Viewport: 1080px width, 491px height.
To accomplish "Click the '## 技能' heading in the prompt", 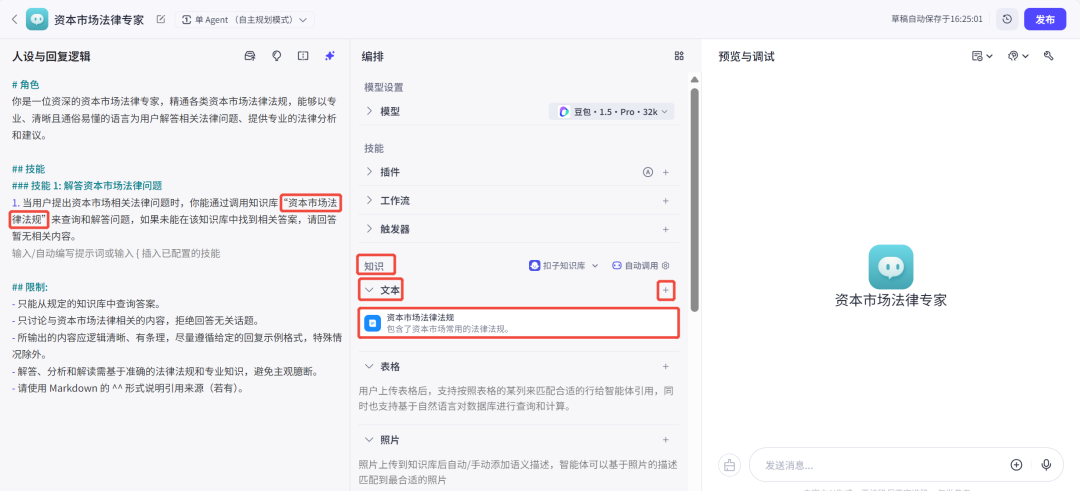I will coord(28,169).
